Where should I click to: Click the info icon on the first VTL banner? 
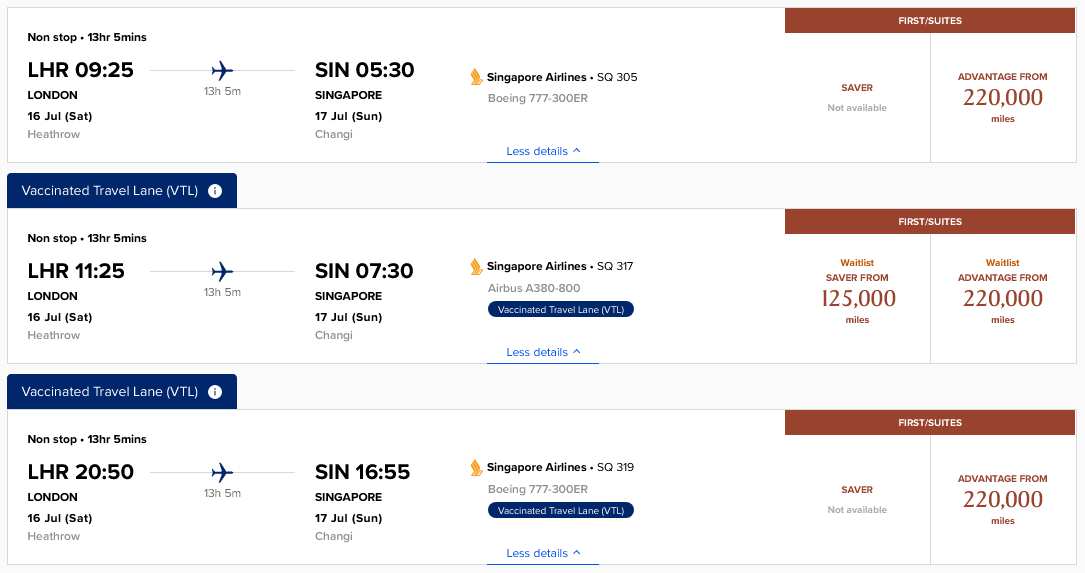pos(215,191)
